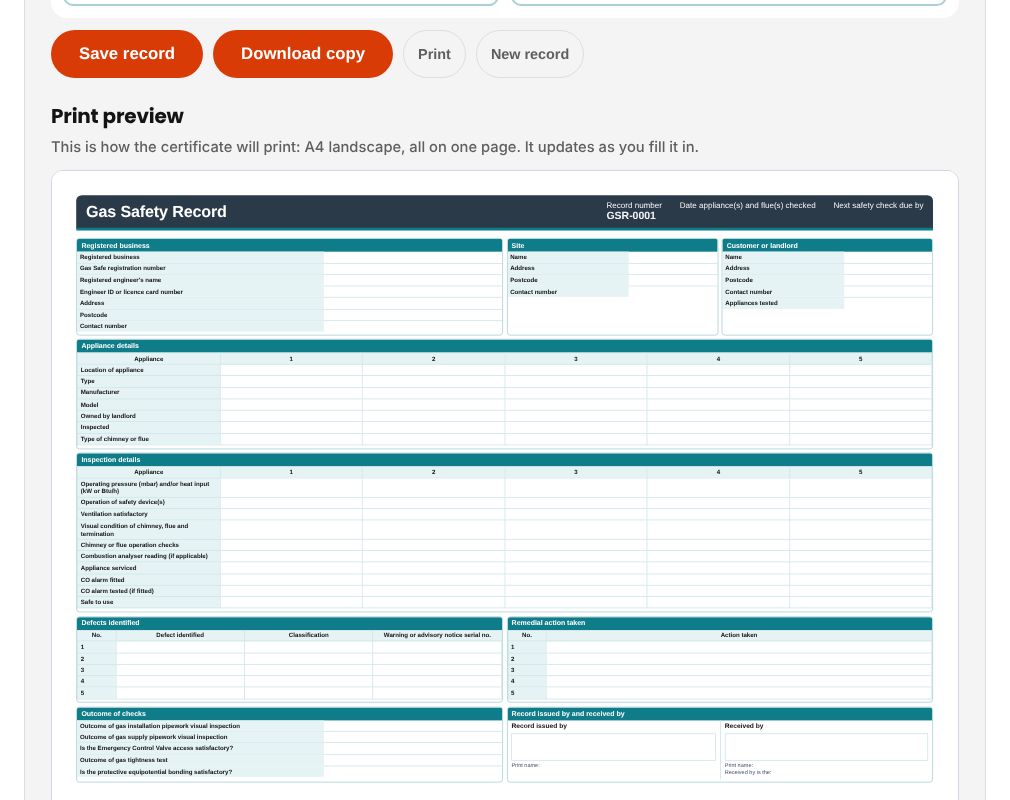
Task: Click the 'Model' row label
Action: coord(90,405)
